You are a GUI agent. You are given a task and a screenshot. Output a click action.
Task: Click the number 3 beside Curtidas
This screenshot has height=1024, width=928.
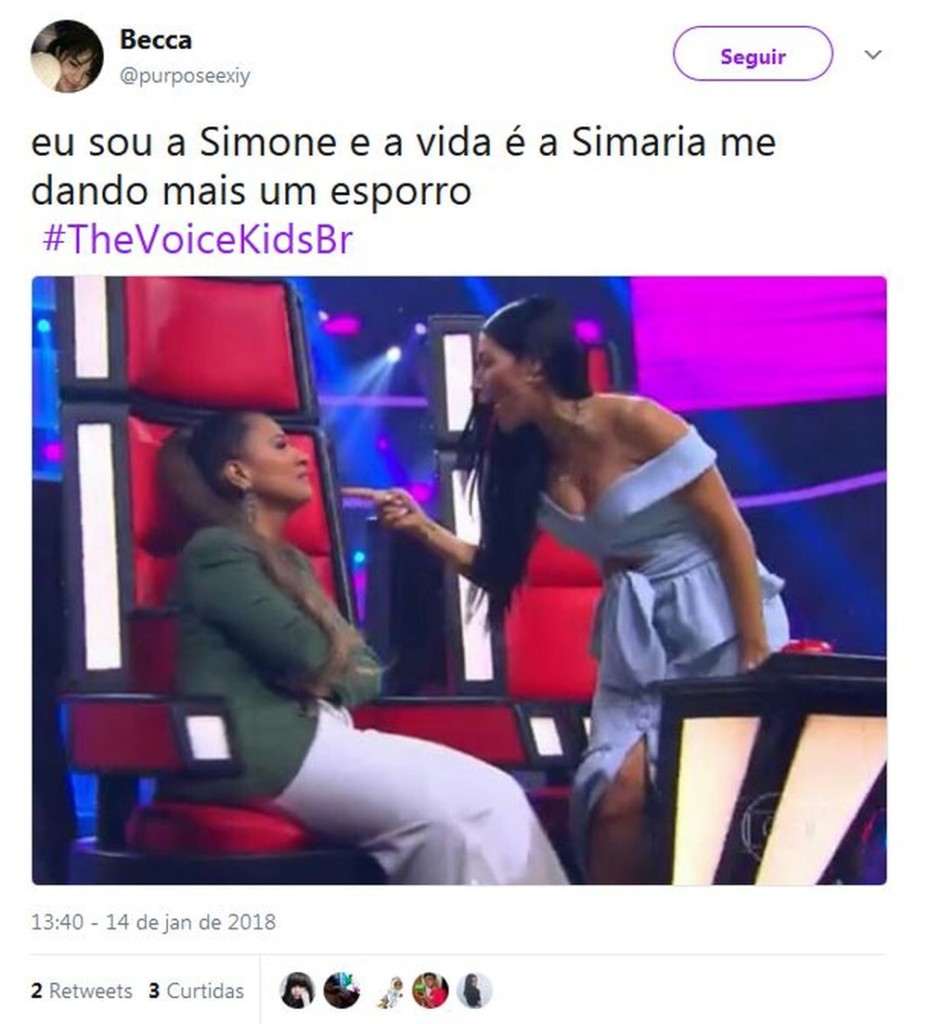click(x=154, y=991)
